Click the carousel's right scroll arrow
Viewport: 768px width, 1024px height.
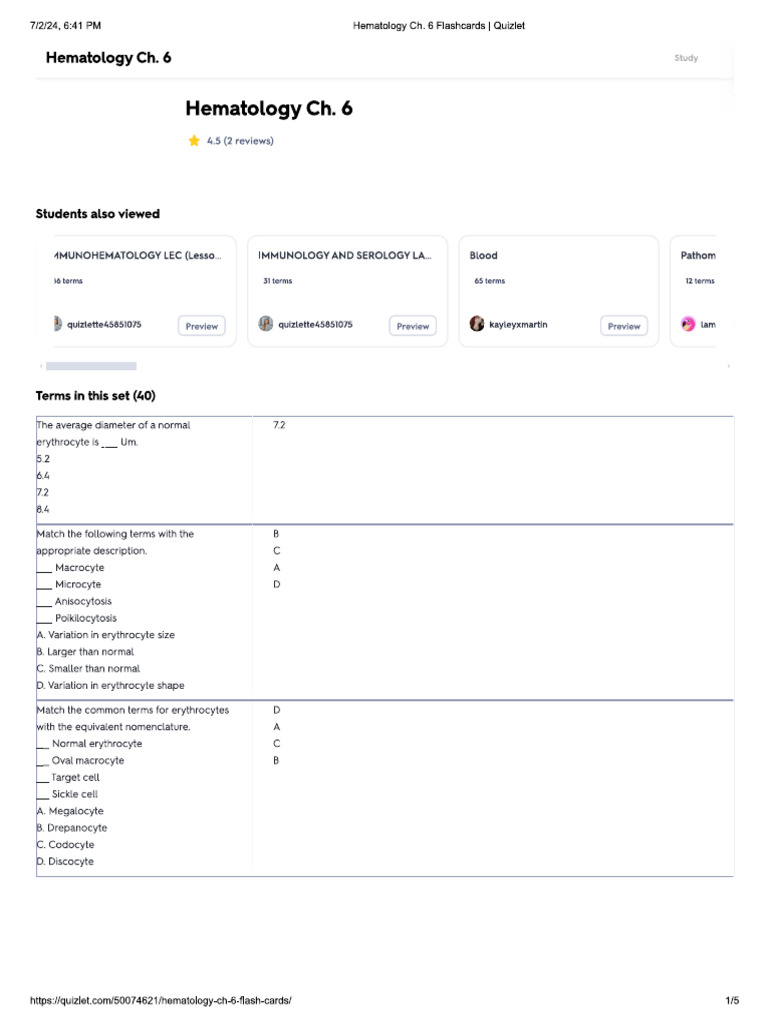pos(728,367)
